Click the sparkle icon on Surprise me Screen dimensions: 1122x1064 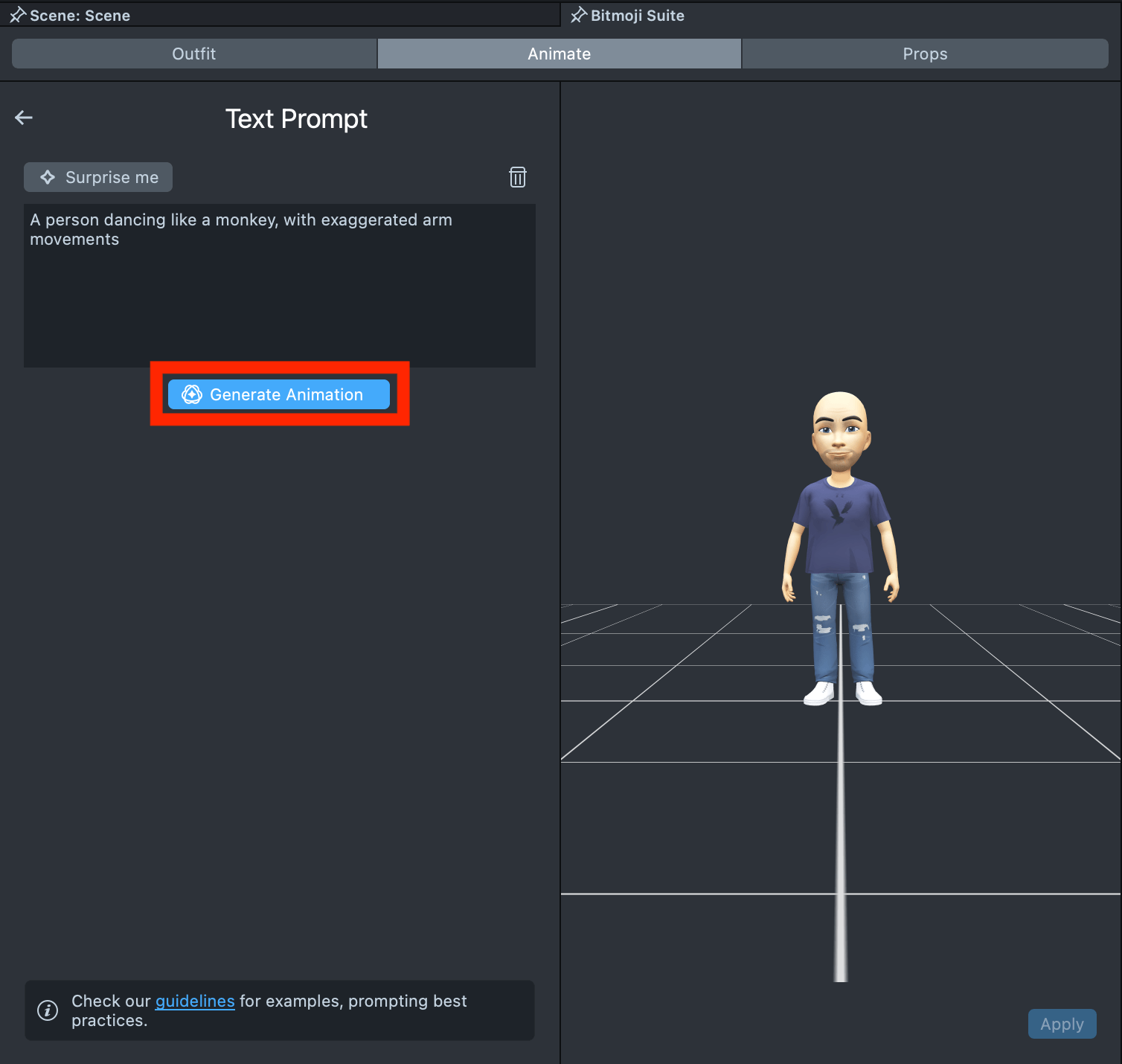click(48, 177)
